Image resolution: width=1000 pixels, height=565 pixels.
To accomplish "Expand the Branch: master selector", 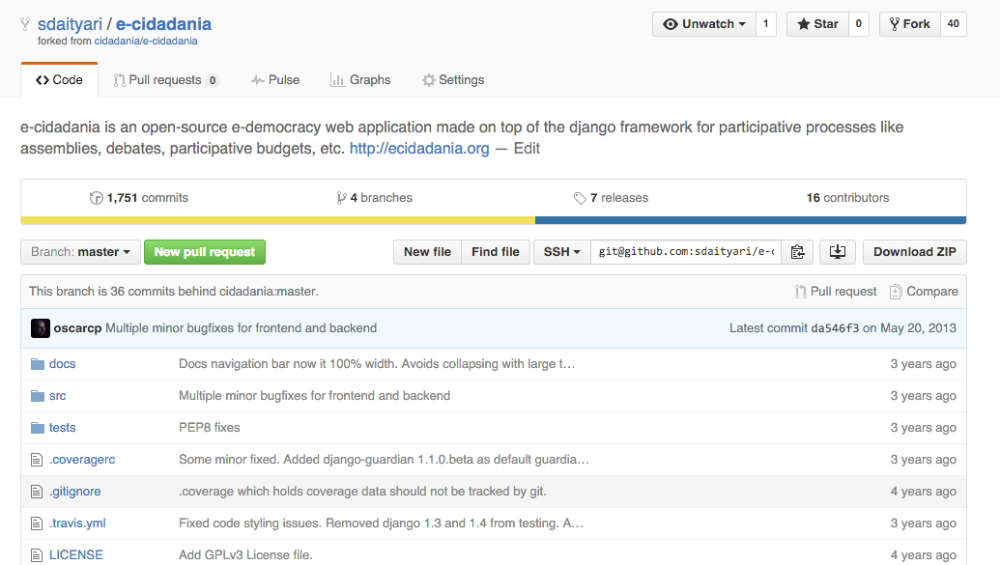I will (80, 252).
